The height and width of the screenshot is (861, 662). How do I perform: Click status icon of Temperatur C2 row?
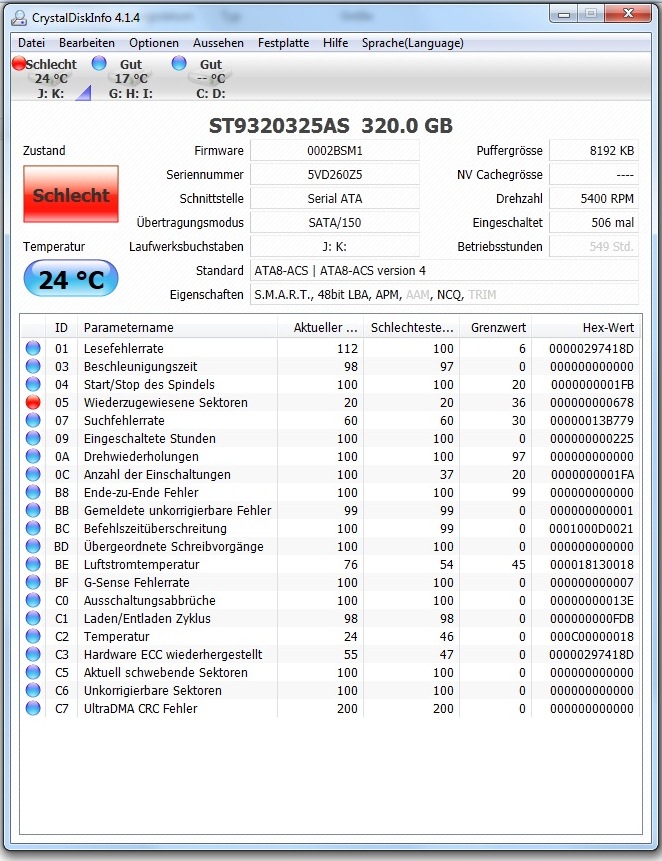tap(33, 636)
